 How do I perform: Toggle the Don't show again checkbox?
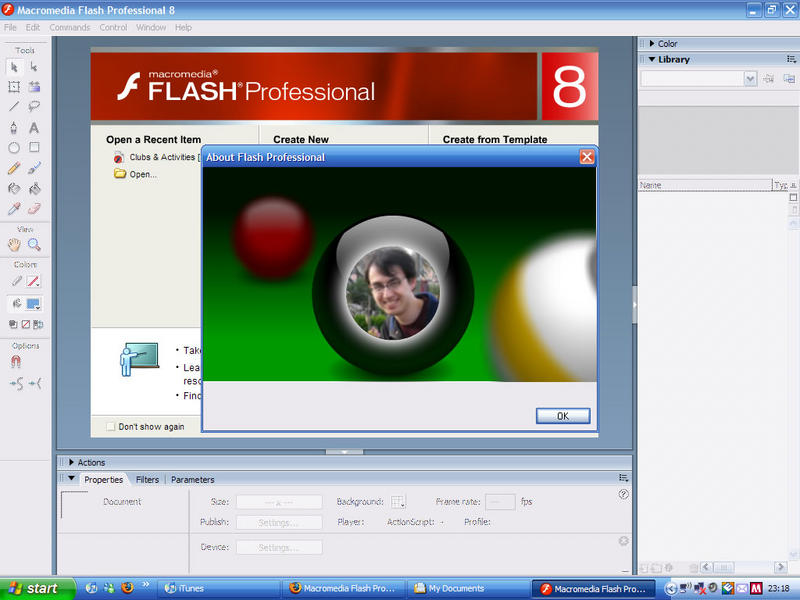coord(110,427)
